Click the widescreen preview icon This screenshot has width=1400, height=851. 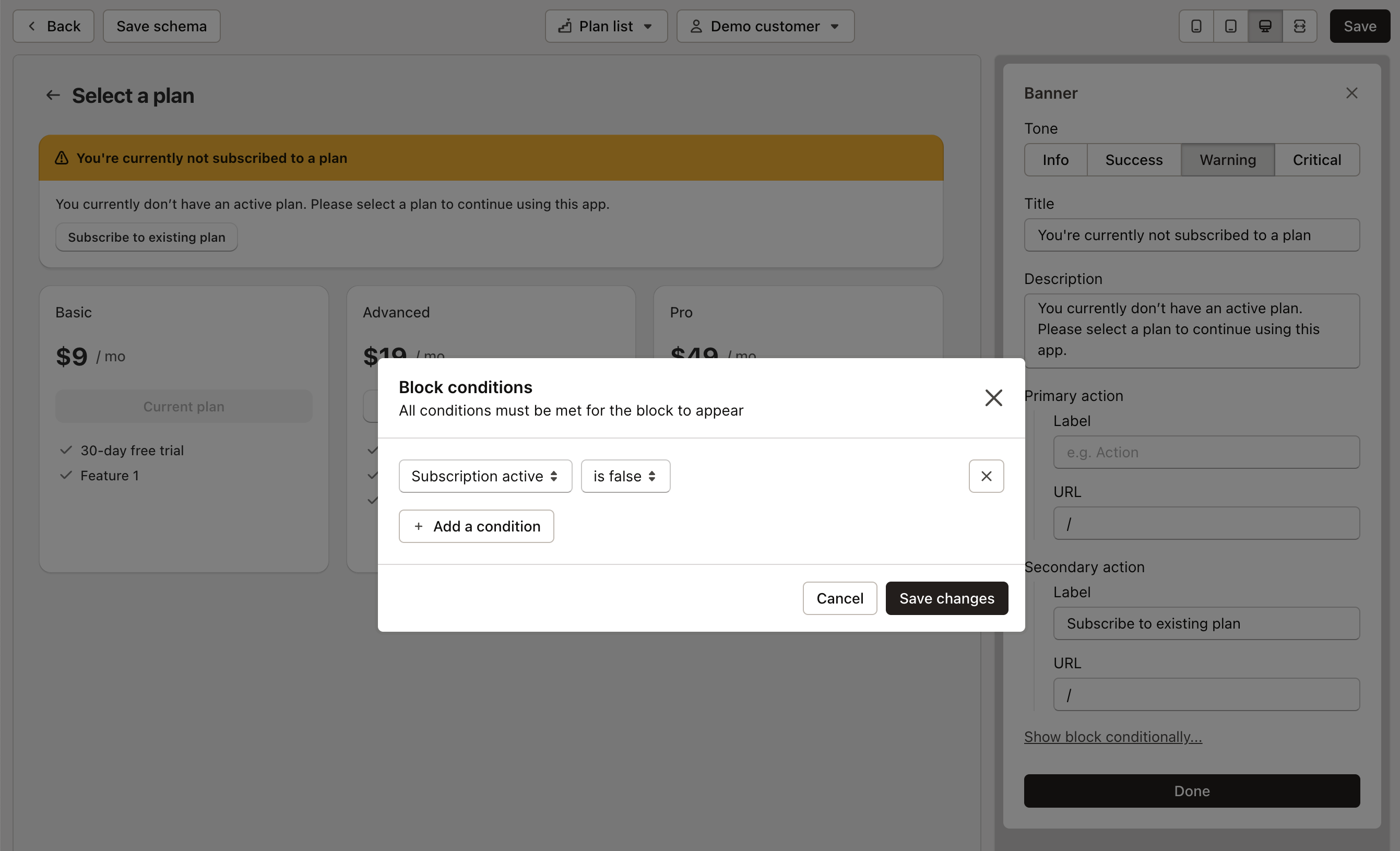click(x=1299, y=25)
